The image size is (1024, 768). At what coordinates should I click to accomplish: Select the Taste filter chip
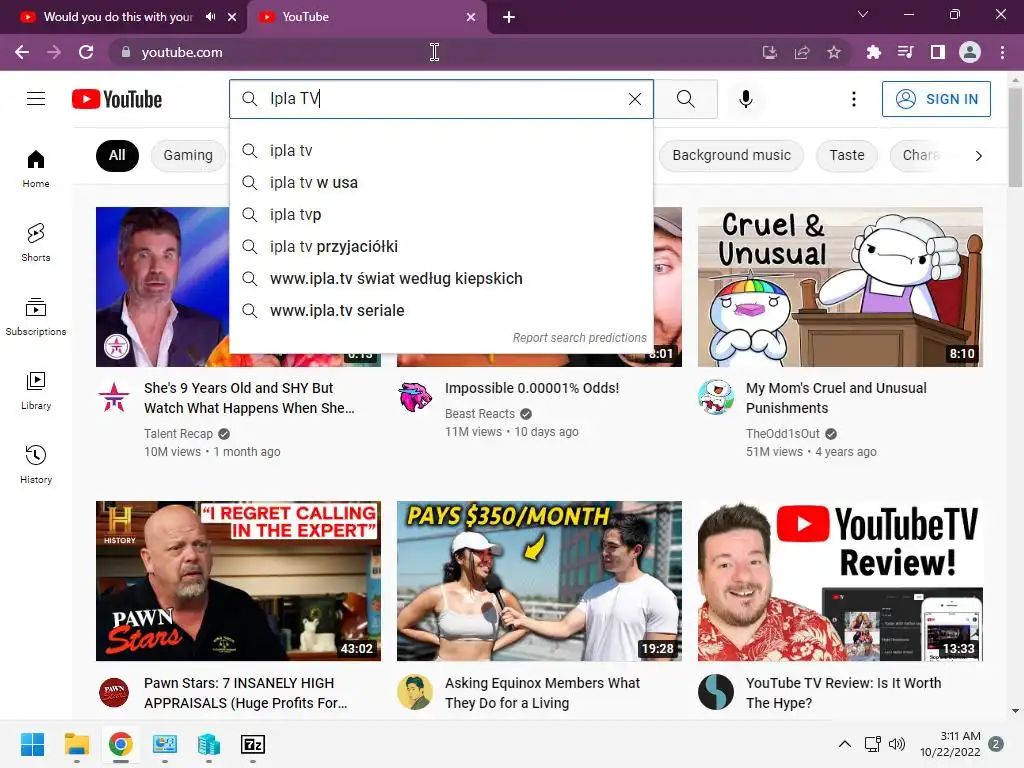846,155
